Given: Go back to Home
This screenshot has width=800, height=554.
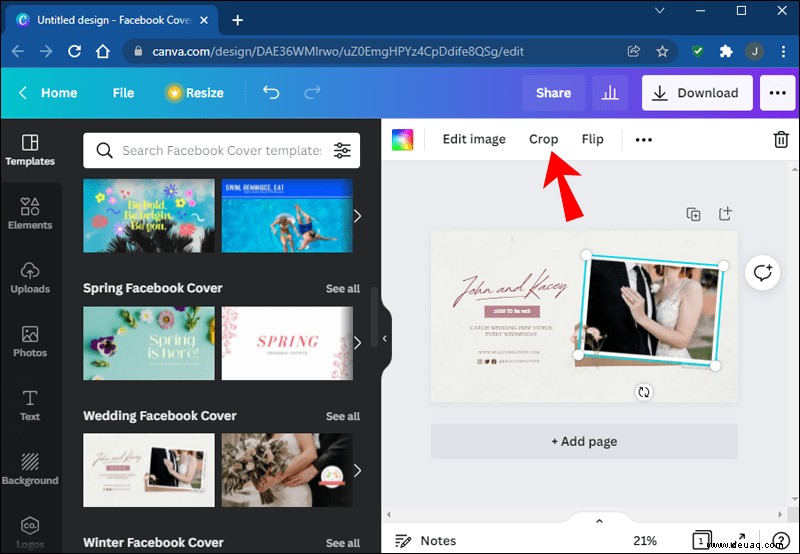Looking at the screenshot, I should coord(48,93).
